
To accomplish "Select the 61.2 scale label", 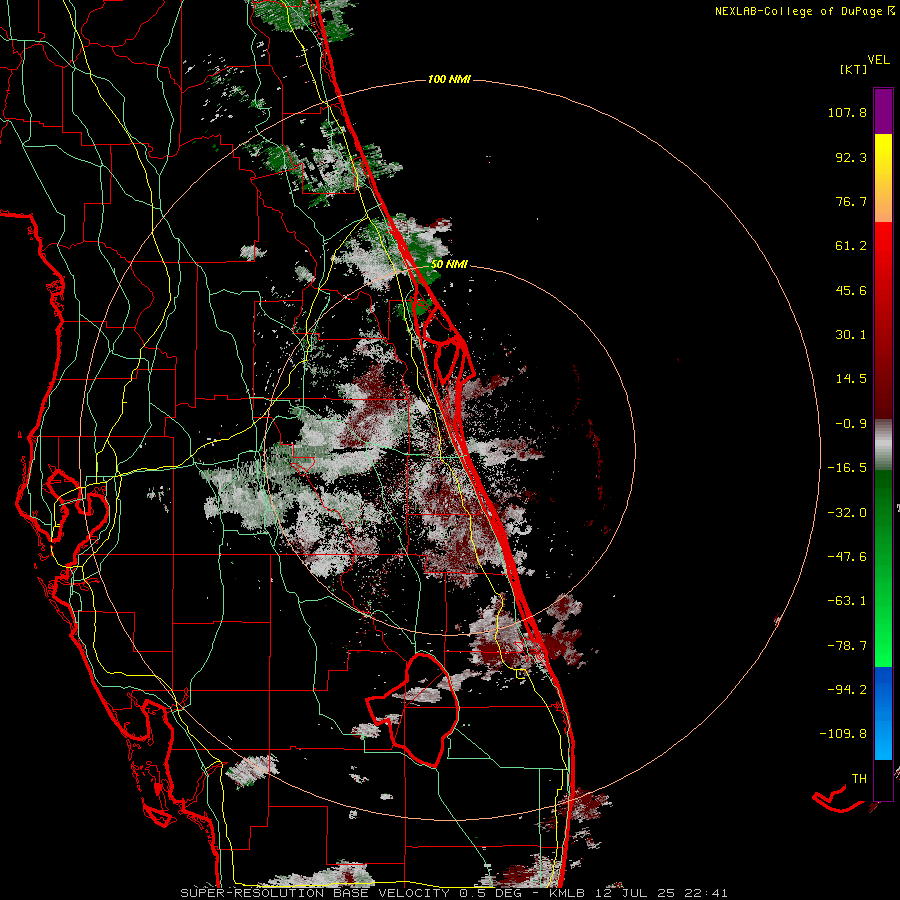I will (x=851, y=246).
